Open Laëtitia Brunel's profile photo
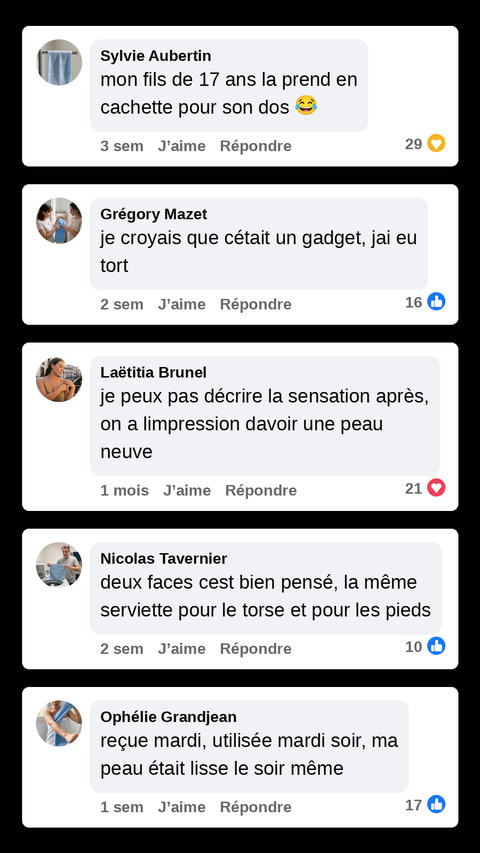480x853 pixels. 59,379
